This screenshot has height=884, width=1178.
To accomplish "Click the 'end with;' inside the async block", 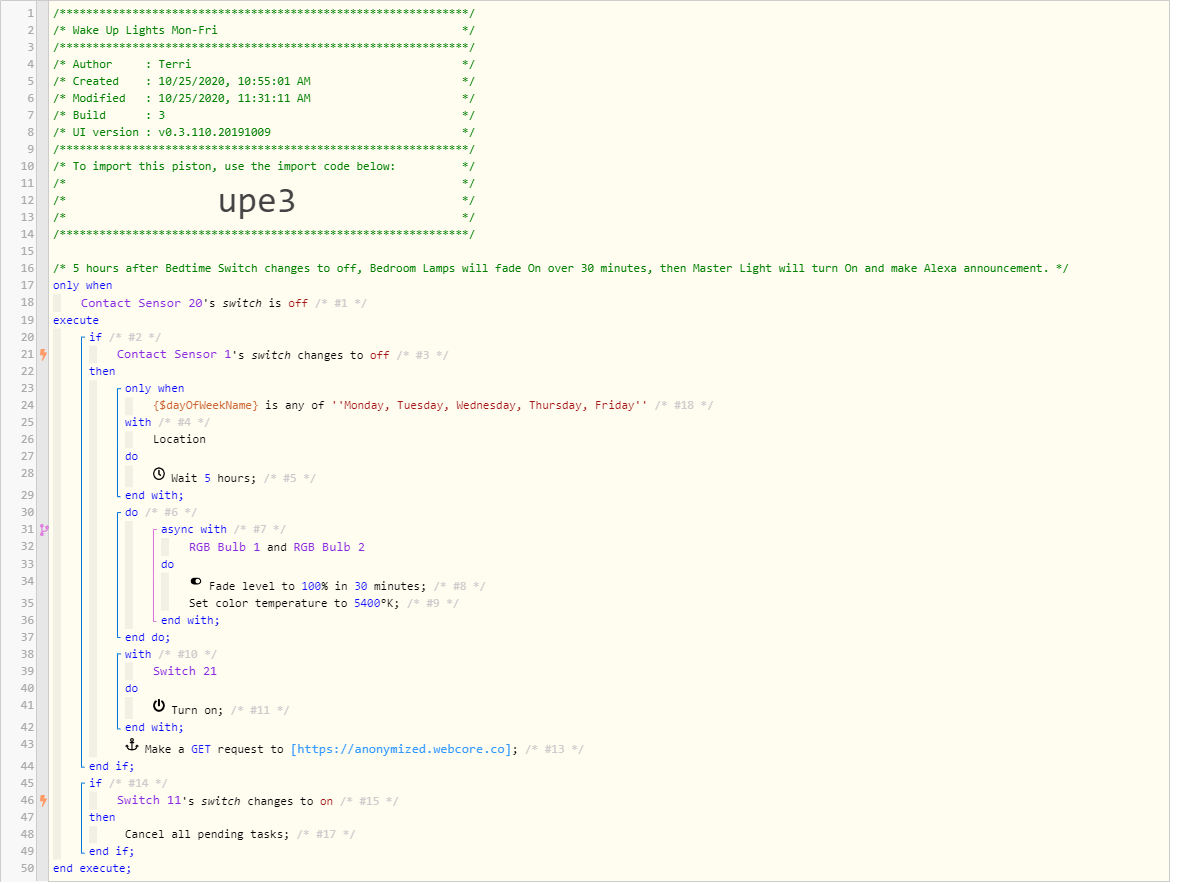I will tap(190, 620).
